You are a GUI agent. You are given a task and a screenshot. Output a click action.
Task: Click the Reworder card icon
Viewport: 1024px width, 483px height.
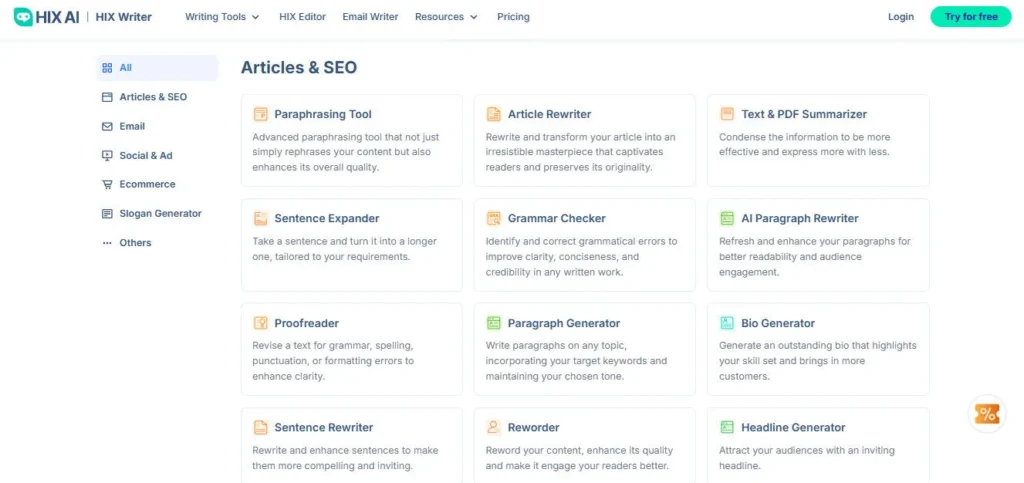(x=494, y=427)
